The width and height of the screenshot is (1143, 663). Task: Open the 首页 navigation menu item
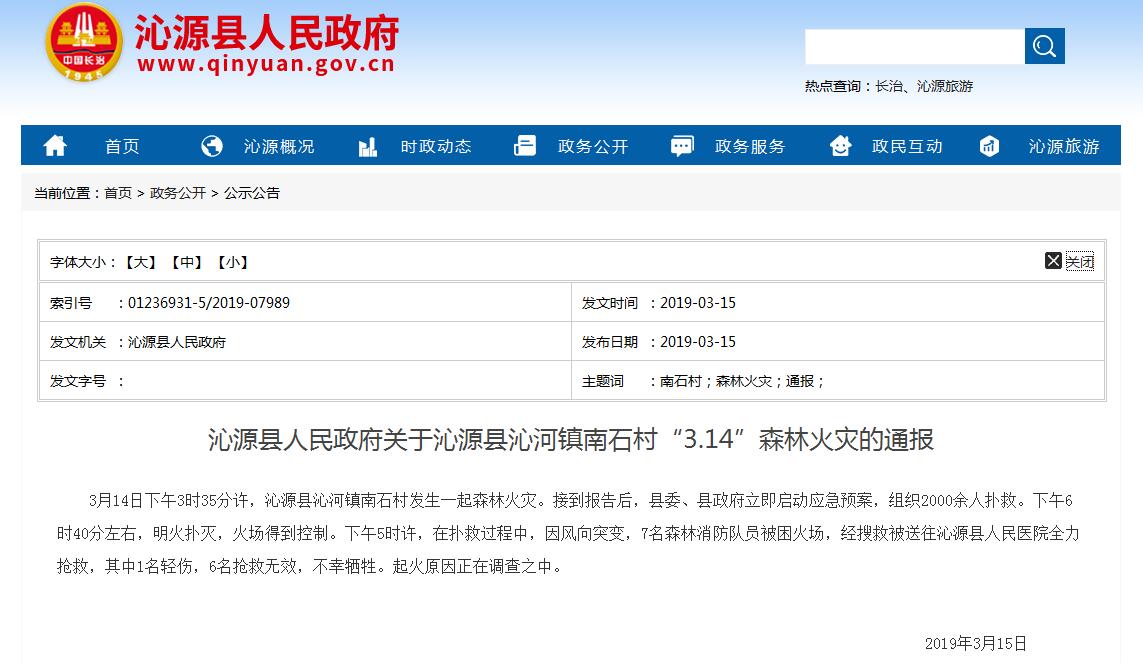122,147
